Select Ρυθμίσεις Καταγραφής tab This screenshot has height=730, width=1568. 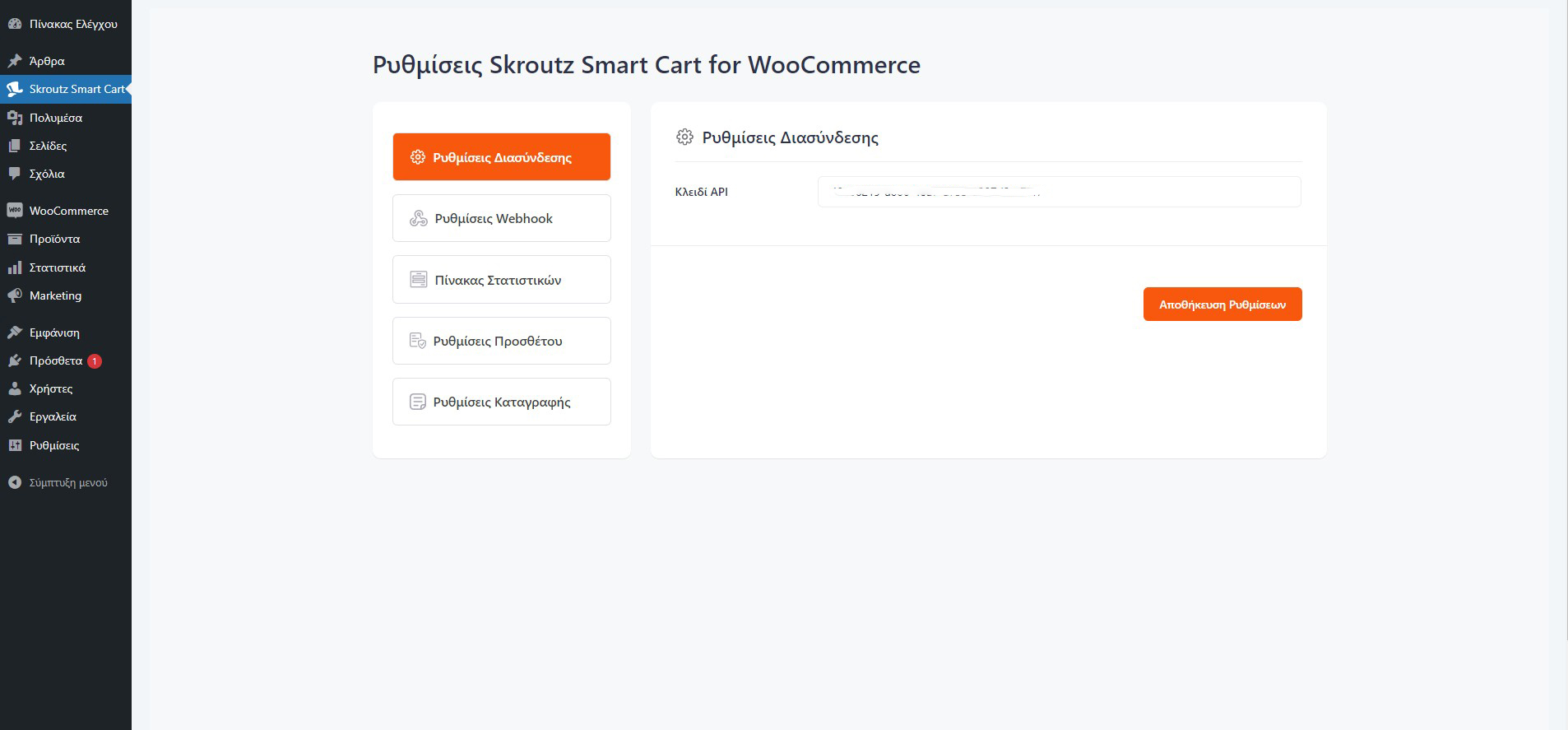(501, 402)
